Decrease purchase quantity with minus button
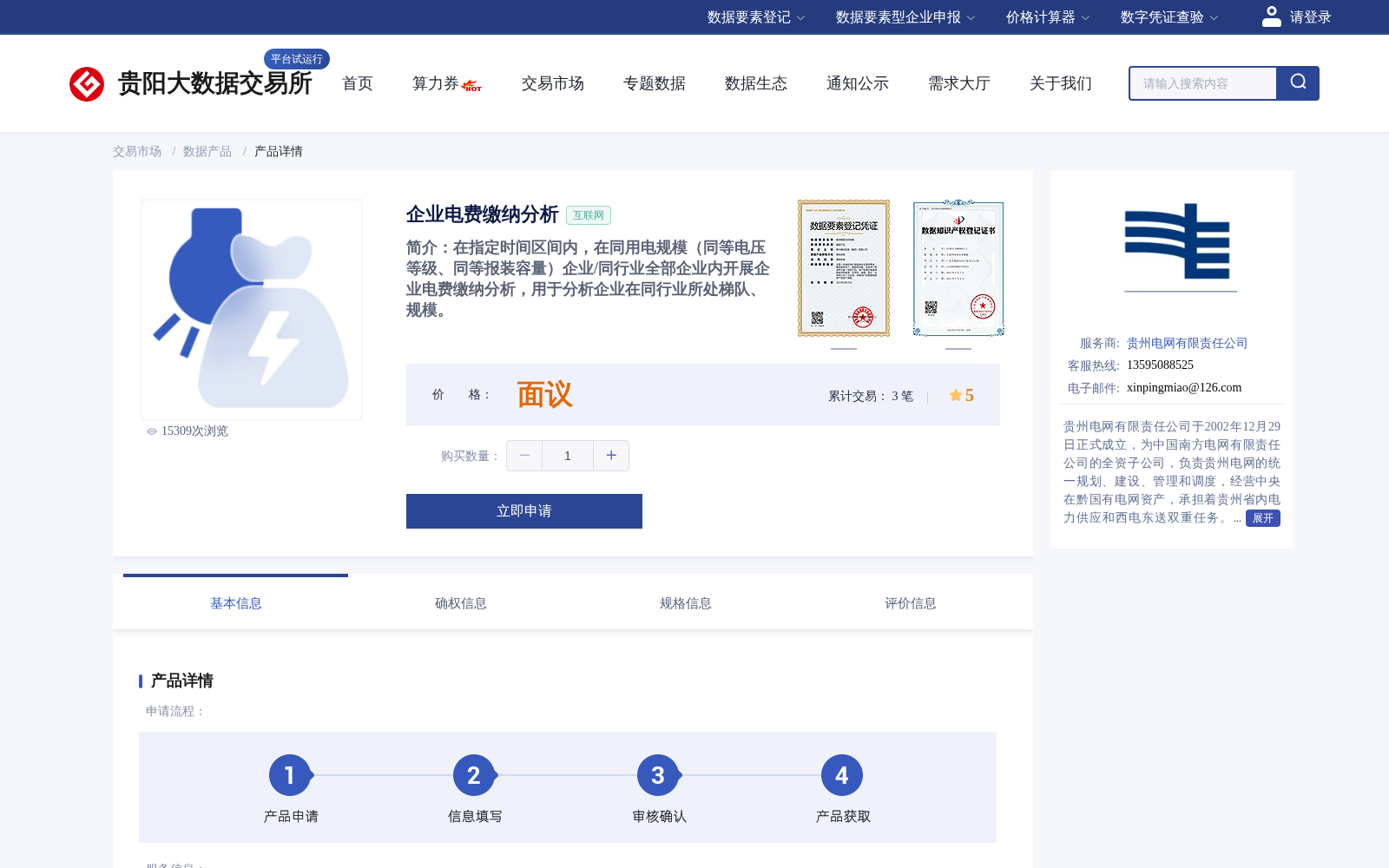Image resolution: width=1389 pixels, height=868 pixels. (x=524, y=456)
